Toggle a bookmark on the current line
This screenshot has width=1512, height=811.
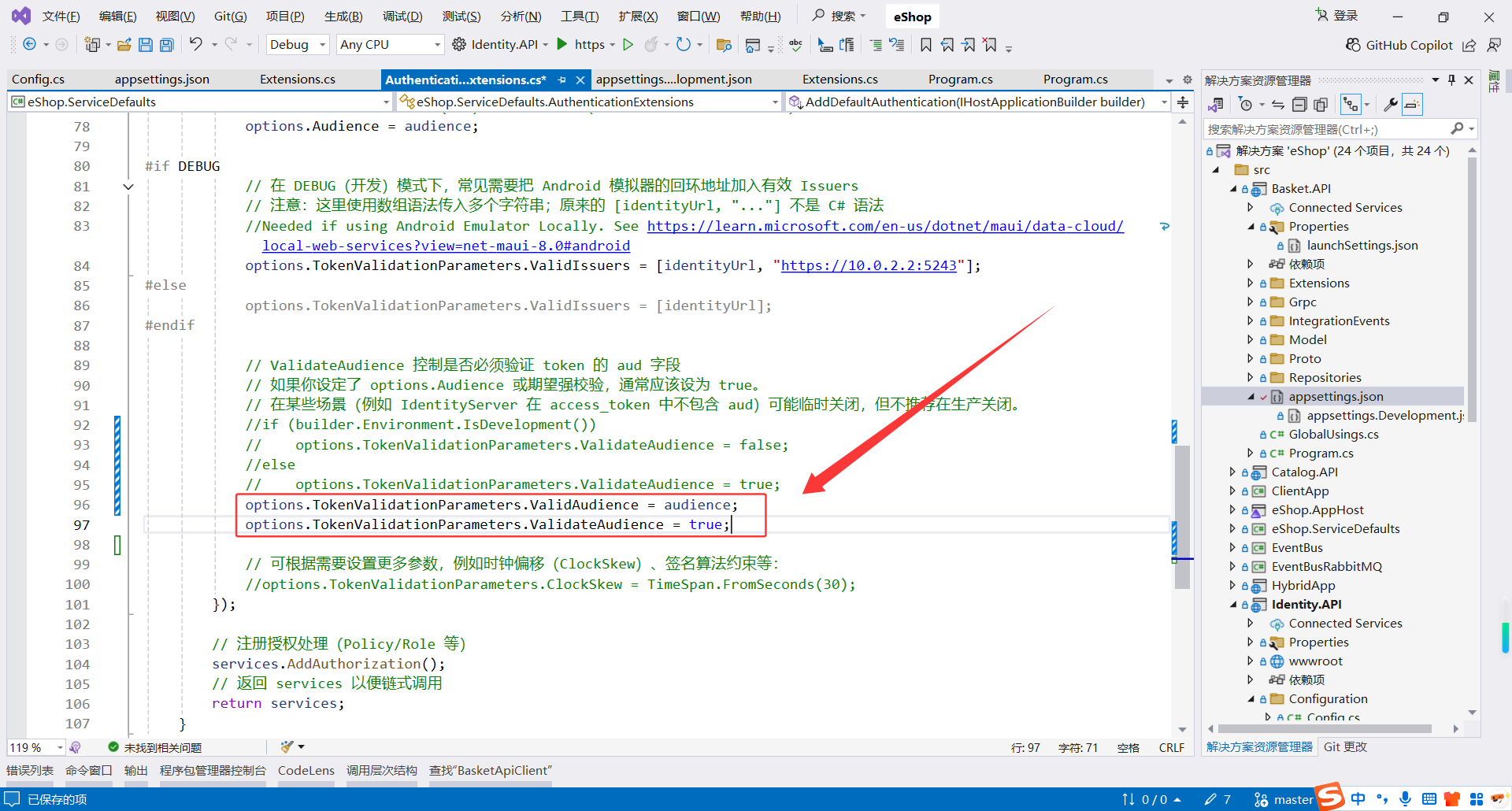pyautogui.click(x=926, y=45)
